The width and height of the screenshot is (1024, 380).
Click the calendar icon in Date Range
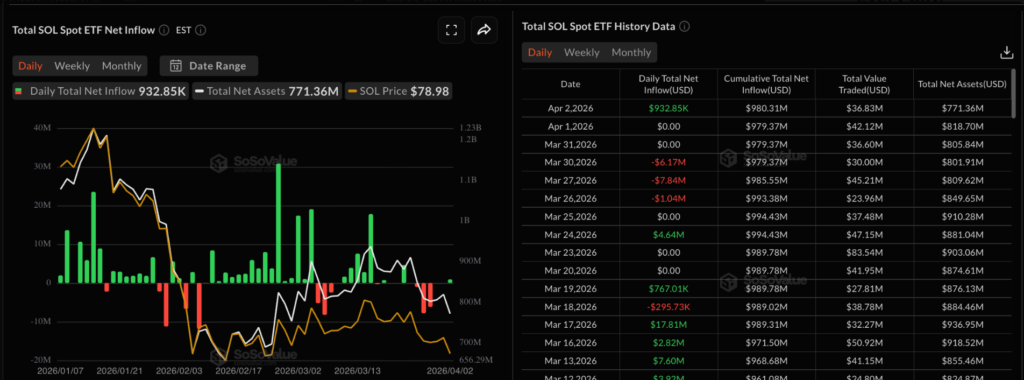click(176, 65)
